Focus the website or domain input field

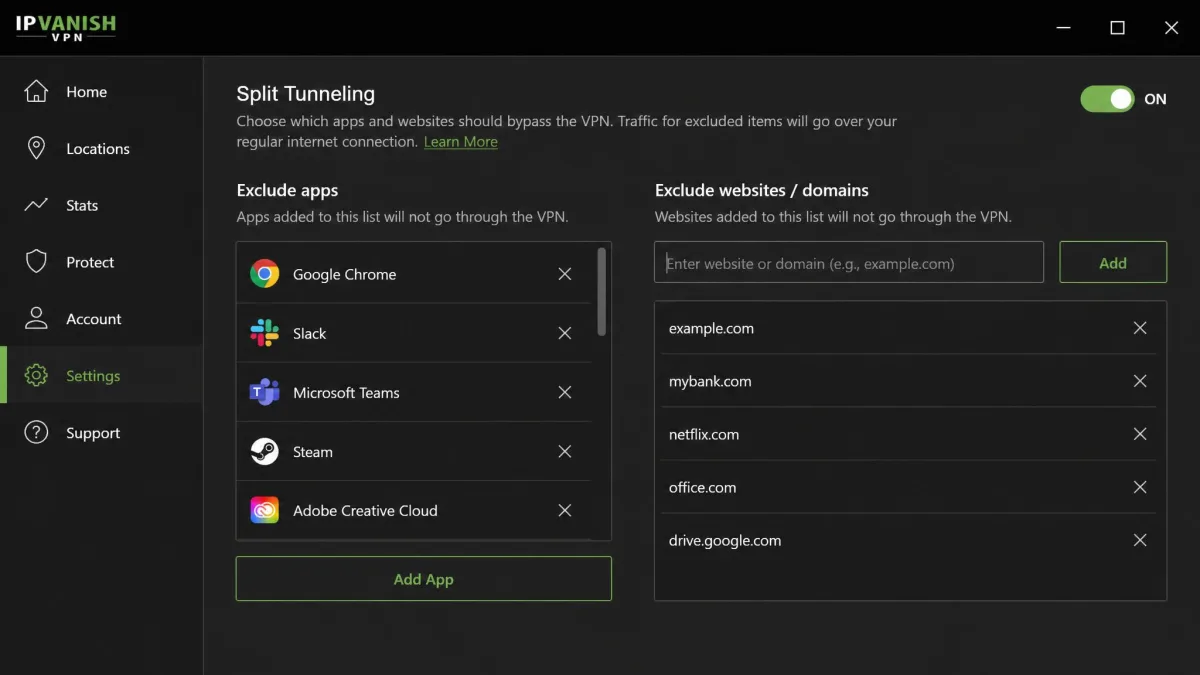pos(849,262)
